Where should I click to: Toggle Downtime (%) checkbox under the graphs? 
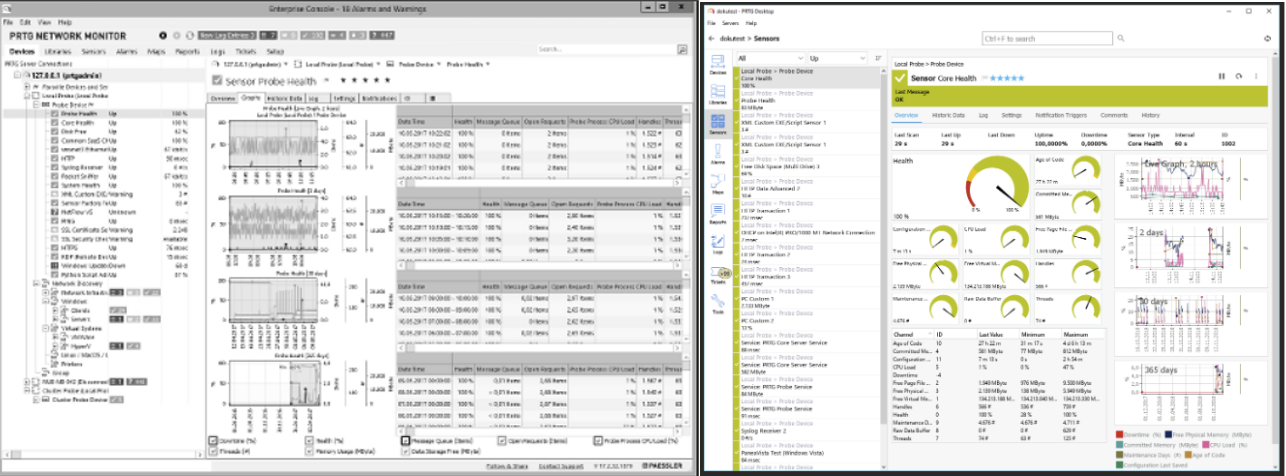[x=213, y=440]
